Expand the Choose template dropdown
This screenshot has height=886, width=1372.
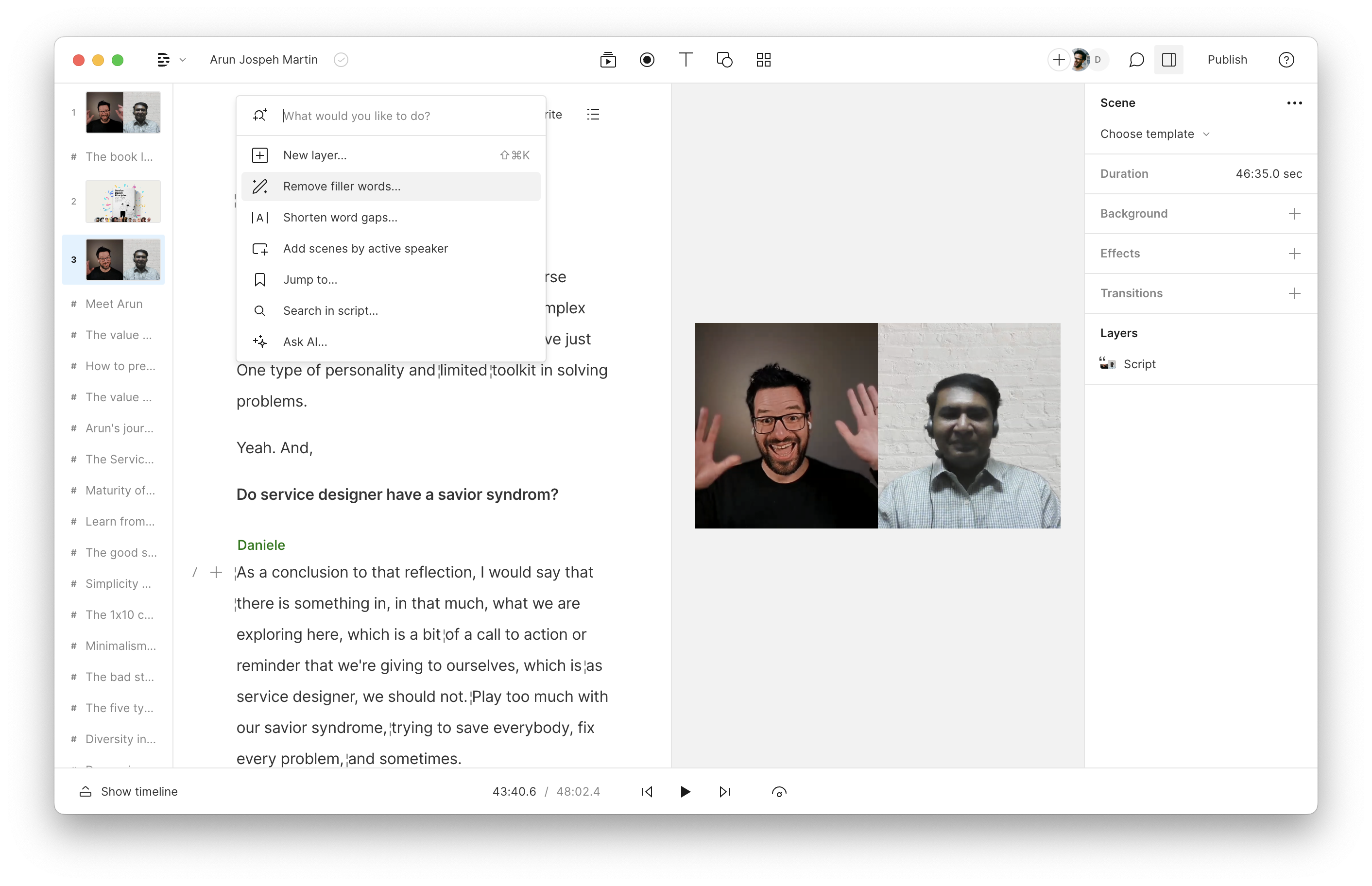click(x=1154, y=134)
